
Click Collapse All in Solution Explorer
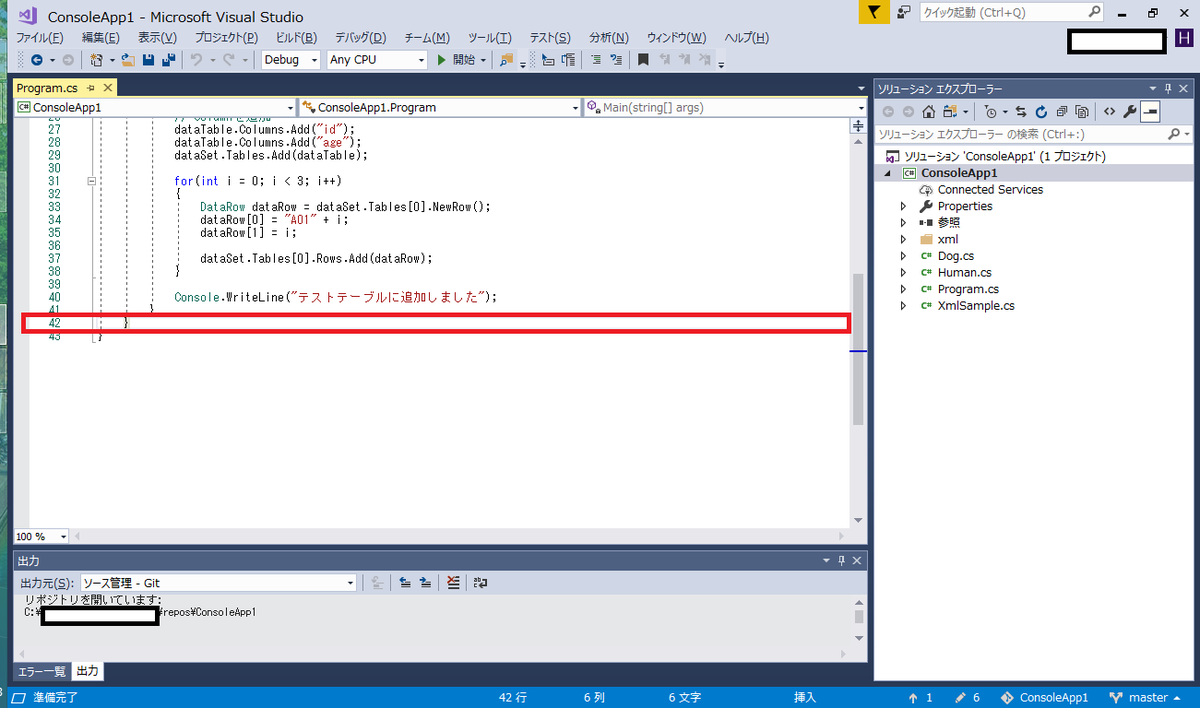pyautogui.click(x=1061, y=112)
